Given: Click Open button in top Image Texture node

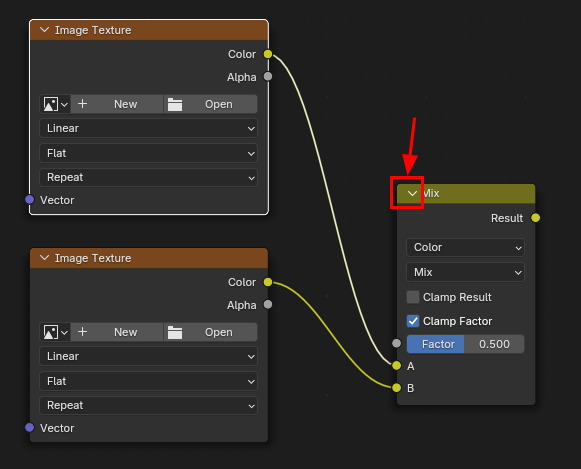Looking at the screenshot, I should [x=210, y=104].
